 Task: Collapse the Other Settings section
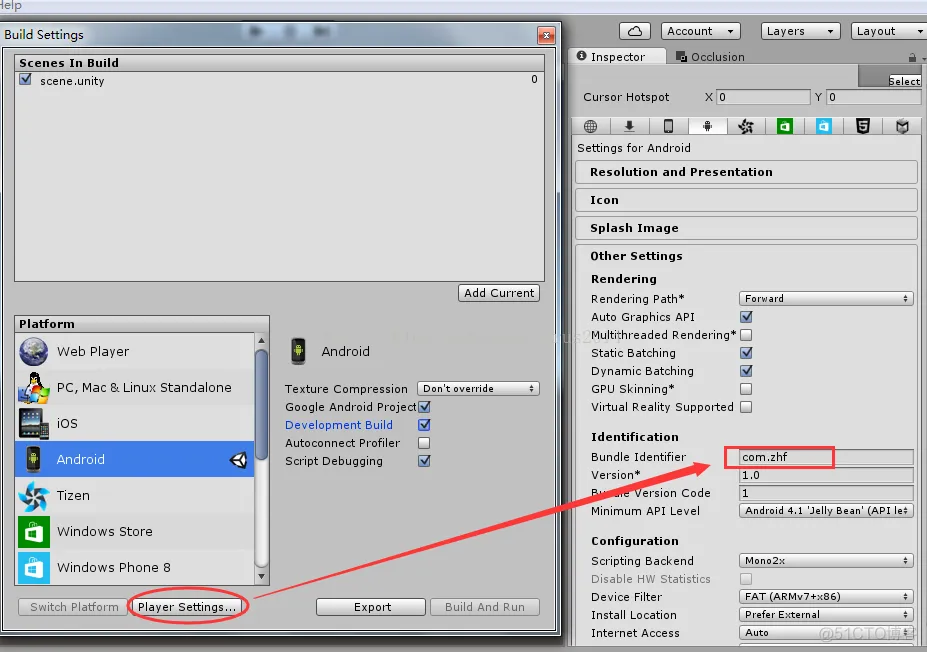click(x=636, y=256)
